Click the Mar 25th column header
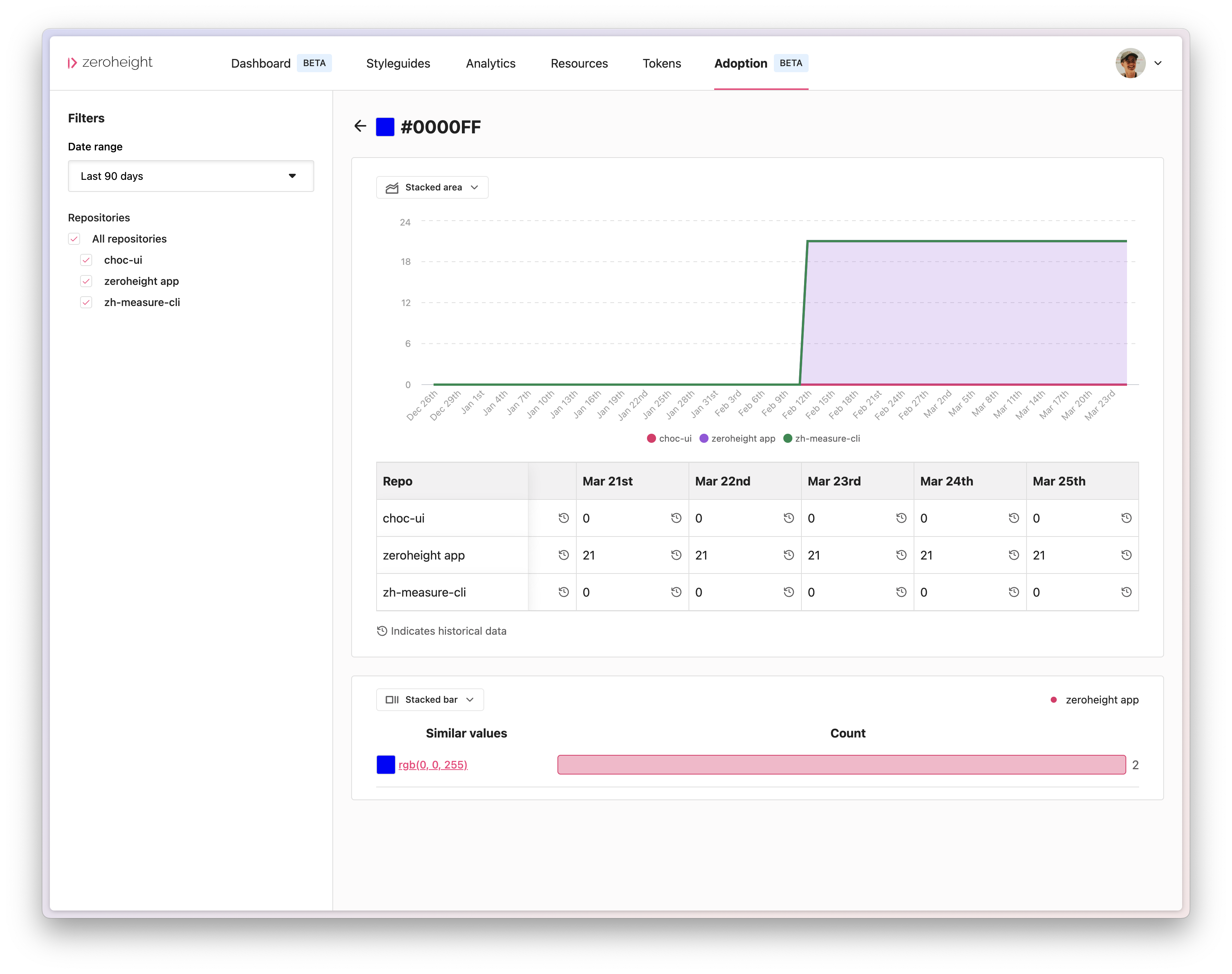Image resolution: width=1232 pixels, height=974 pixels. point(1083,481)
